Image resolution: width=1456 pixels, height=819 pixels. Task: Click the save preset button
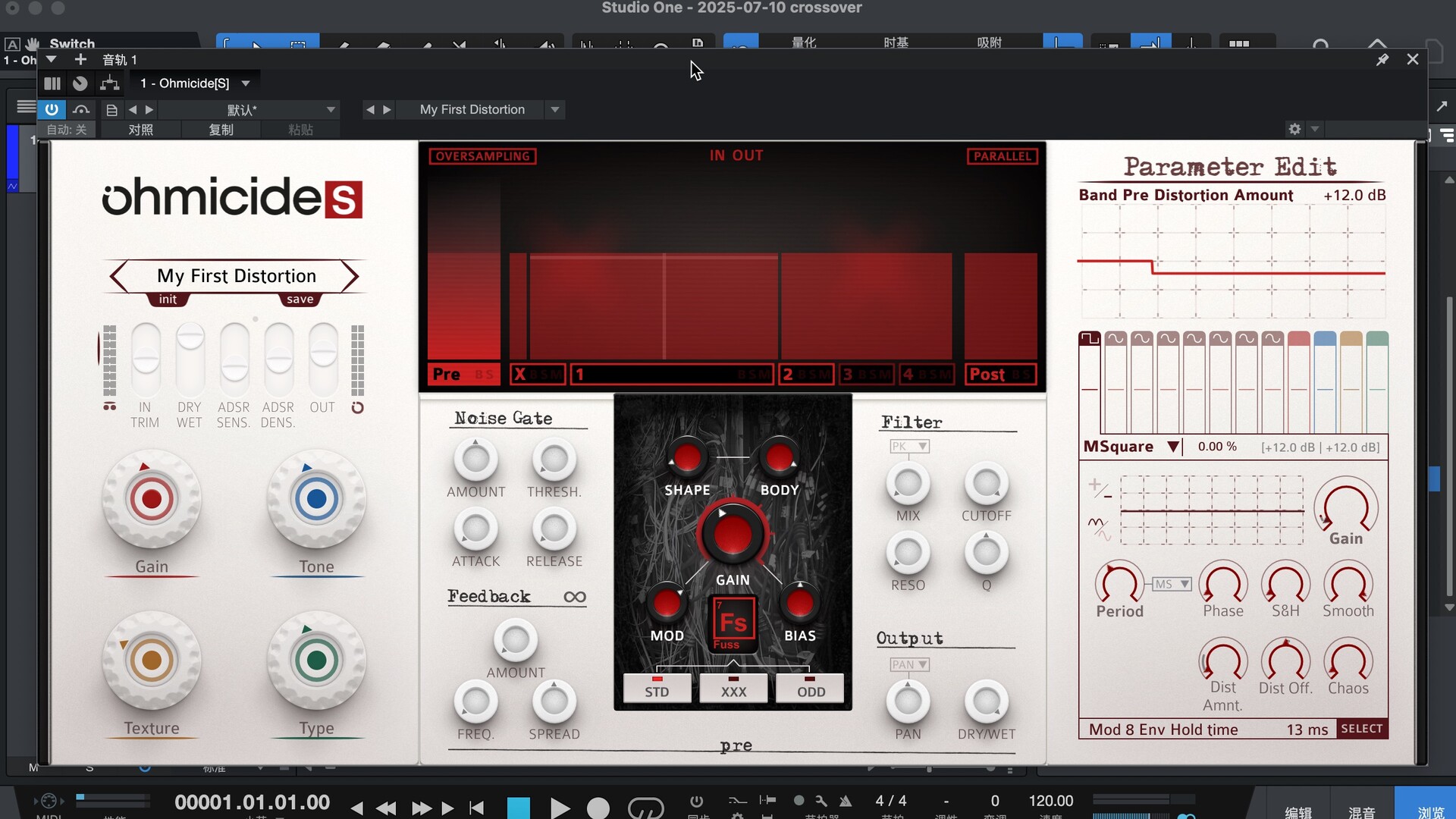coord(300,300)
